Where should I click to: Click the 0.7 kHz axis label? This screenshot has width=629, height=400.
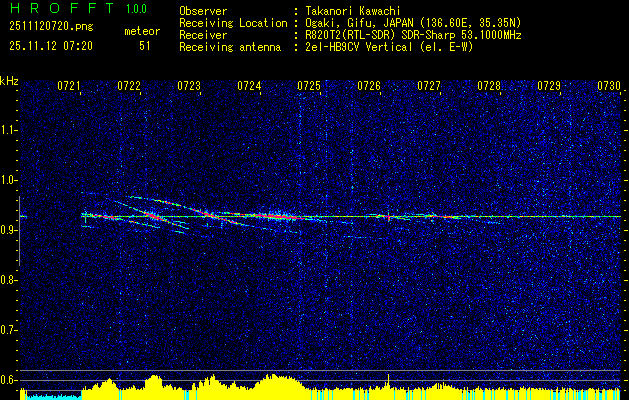coord(9,330)
